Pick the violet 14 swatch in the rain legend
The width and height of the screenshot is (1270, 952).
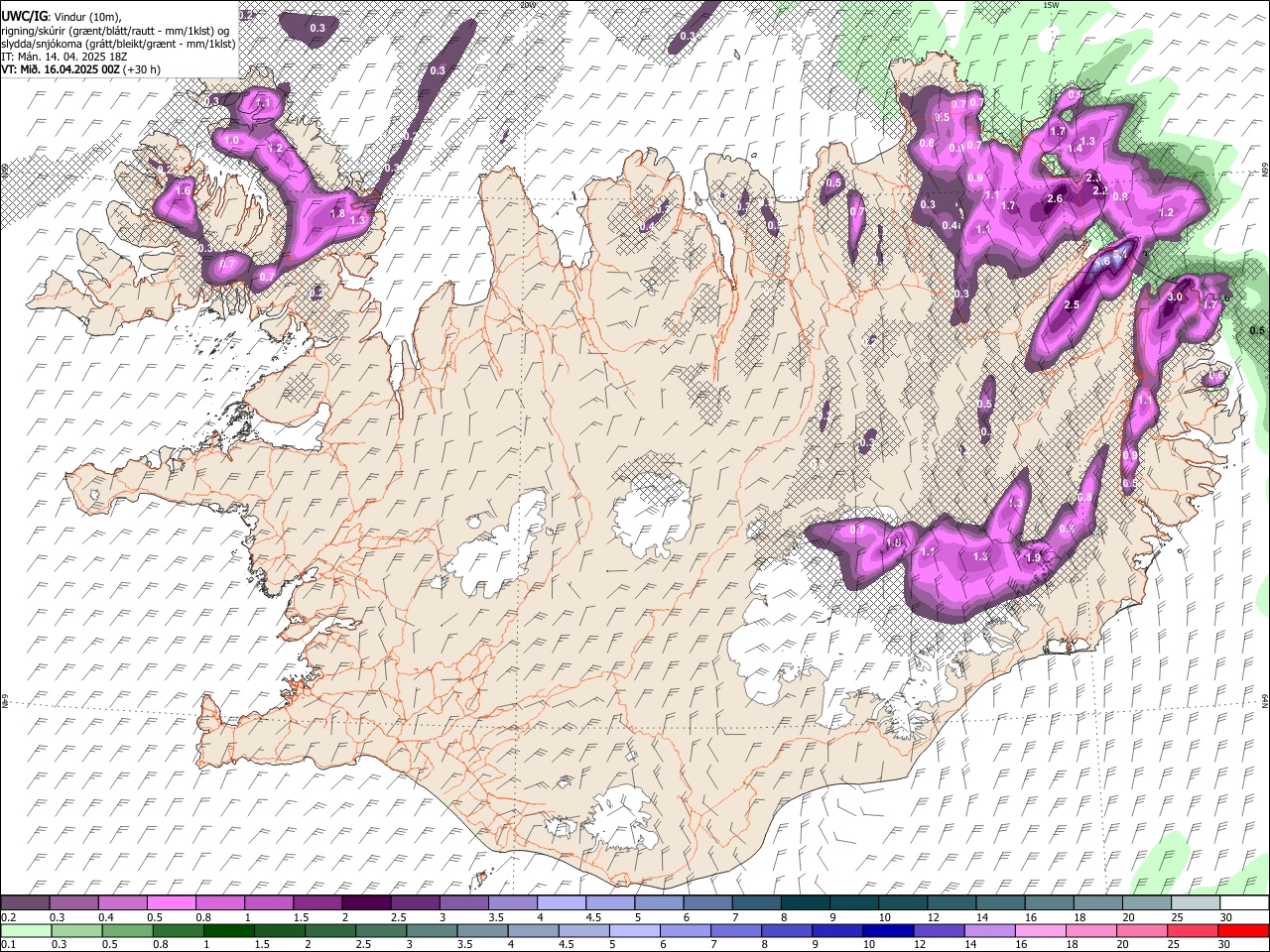point(990,930)
